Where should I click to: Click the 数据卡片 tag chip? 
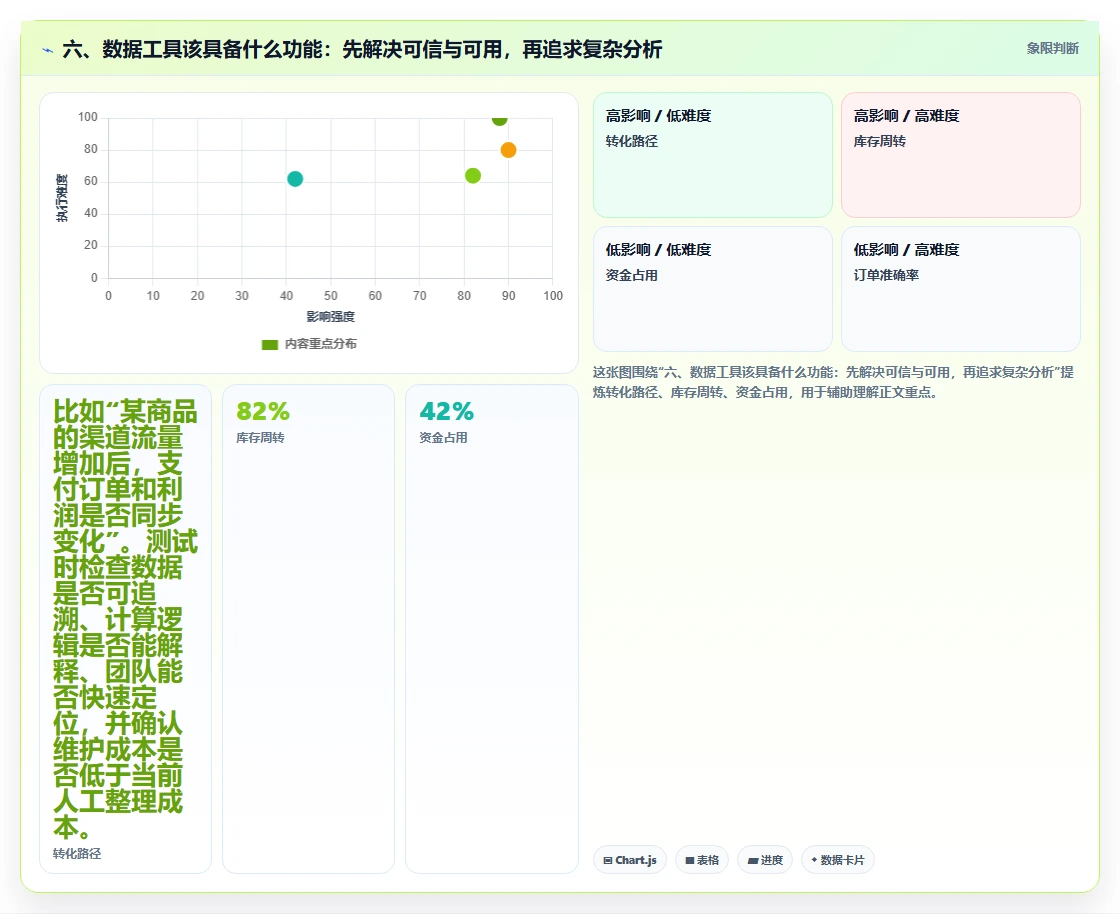click(837, 860)
